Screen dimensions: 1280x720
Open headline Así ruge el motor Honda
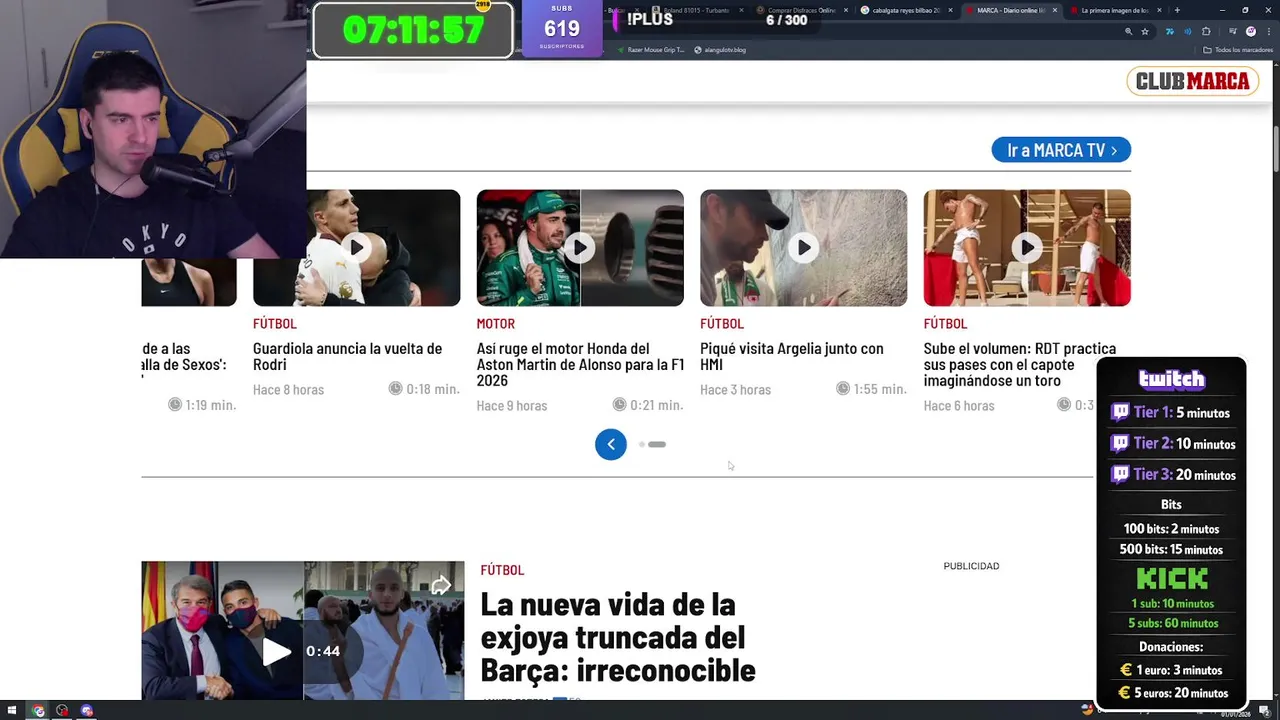580,364
